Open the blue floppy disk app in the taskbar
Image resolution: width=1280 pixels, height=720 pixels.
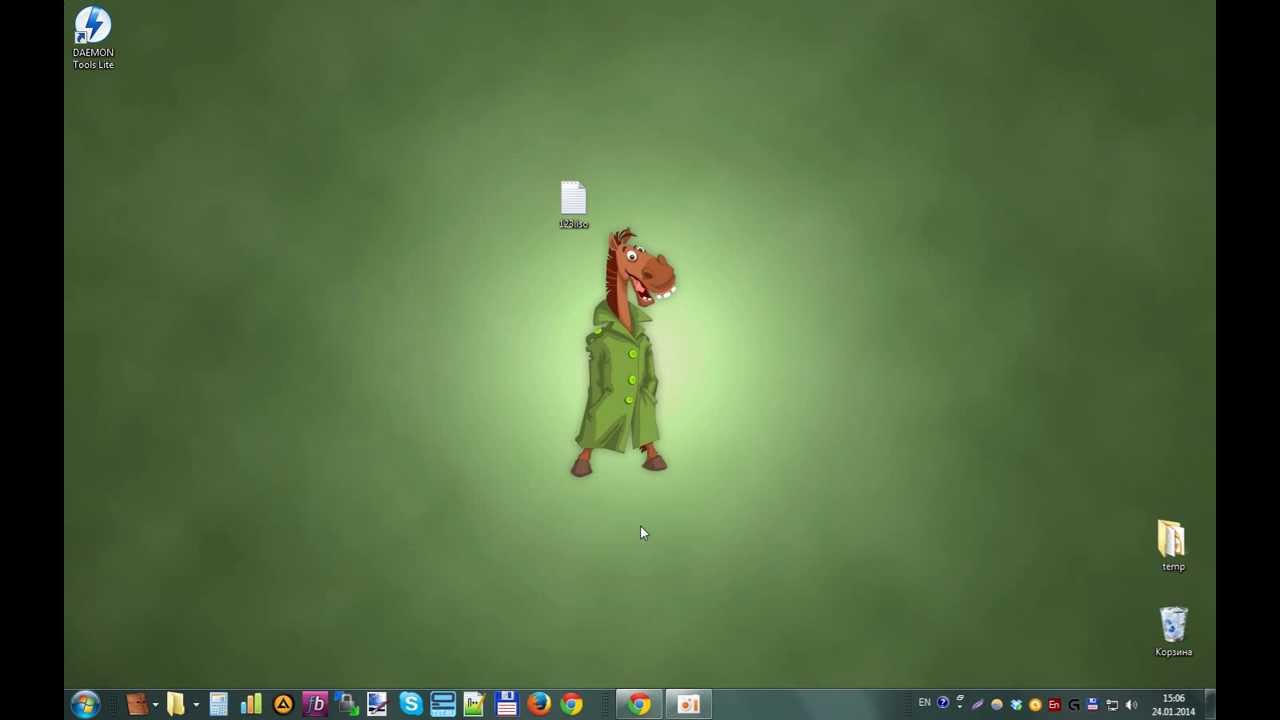(x=506, y=705)
